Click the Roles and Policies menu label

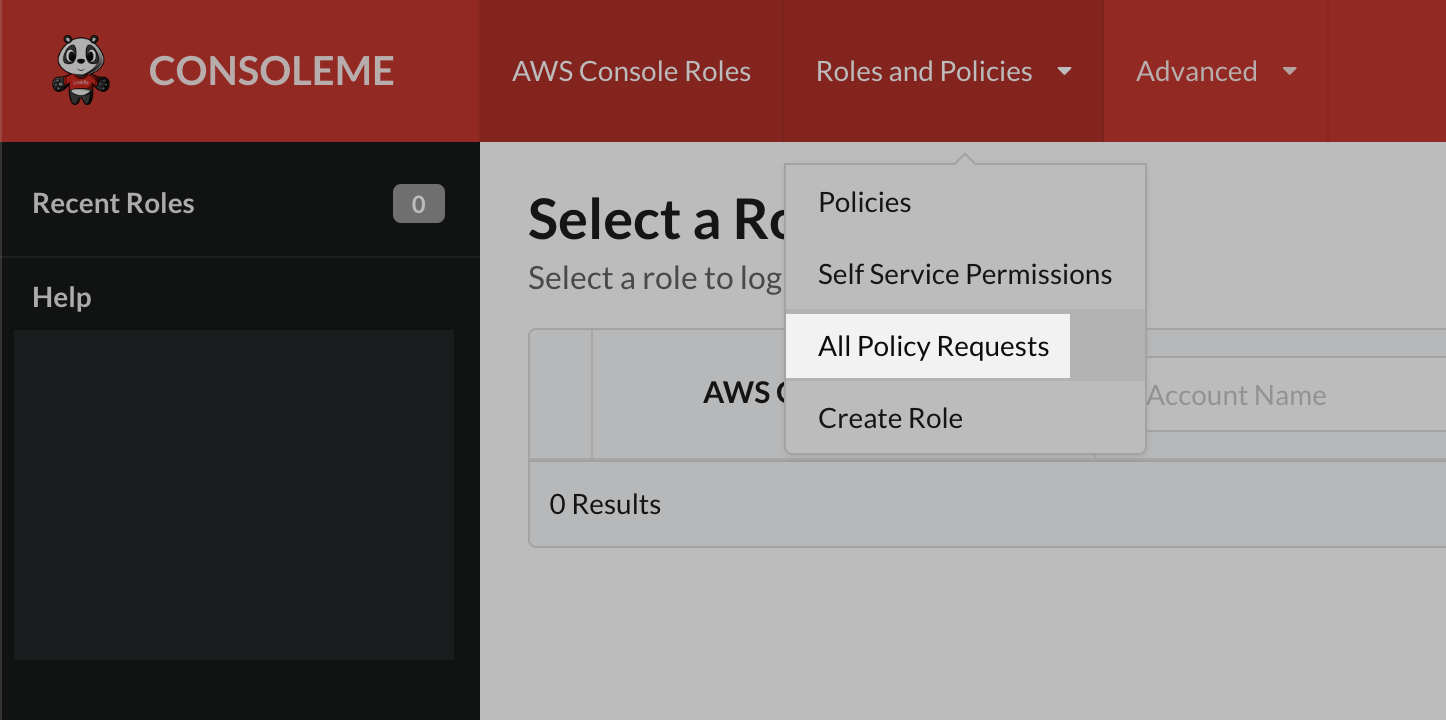pyautogui.click(x=924, y=71)
